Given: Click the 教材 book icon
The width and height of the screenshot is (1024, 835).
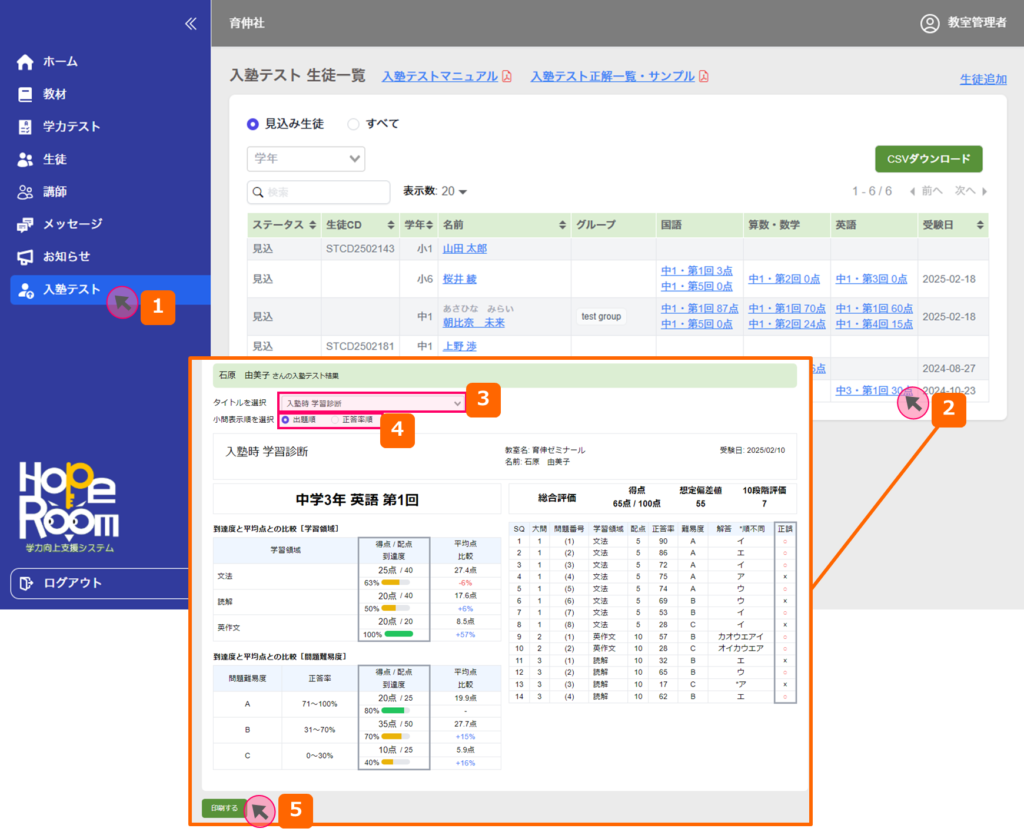Looking at the screenshot, I should [26, 94].
